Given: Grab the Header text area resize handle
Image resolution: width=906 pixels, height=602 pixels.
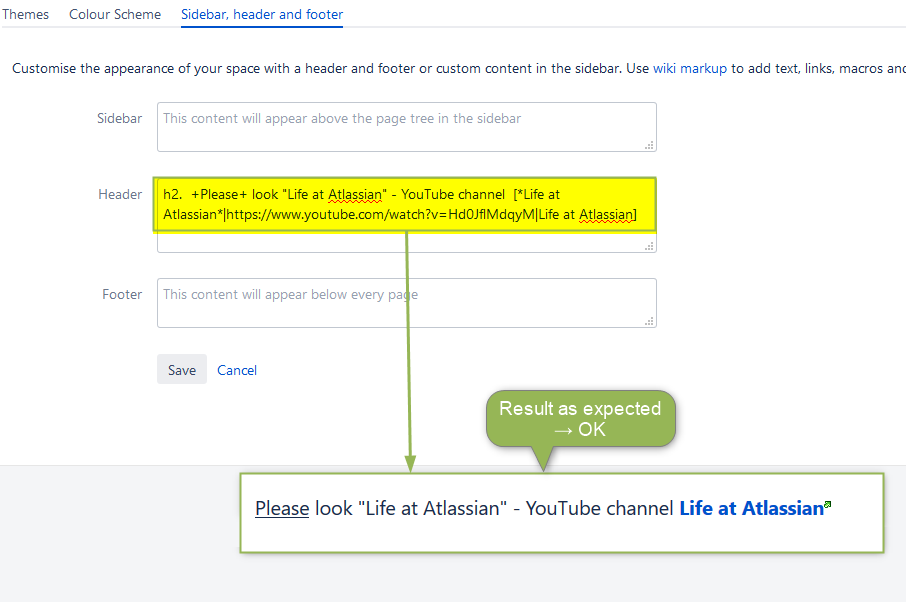Looking at the screenshot, I should tap(649, 246).
